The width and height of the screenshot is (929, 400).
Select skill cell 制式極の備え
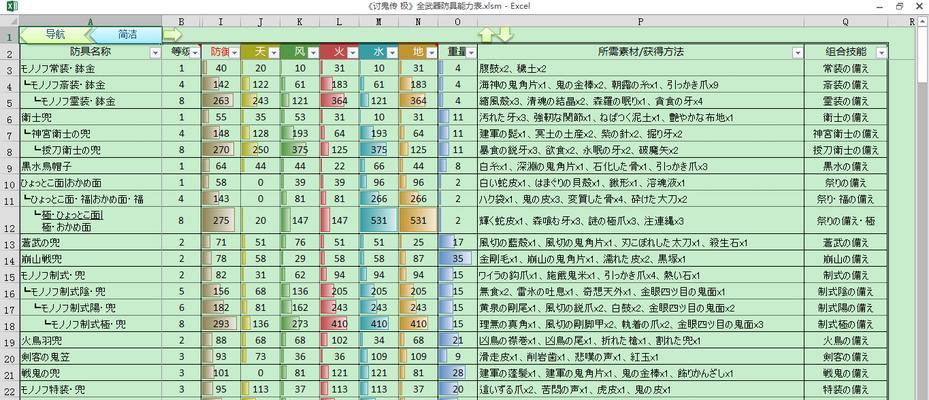tap(845, 324)
